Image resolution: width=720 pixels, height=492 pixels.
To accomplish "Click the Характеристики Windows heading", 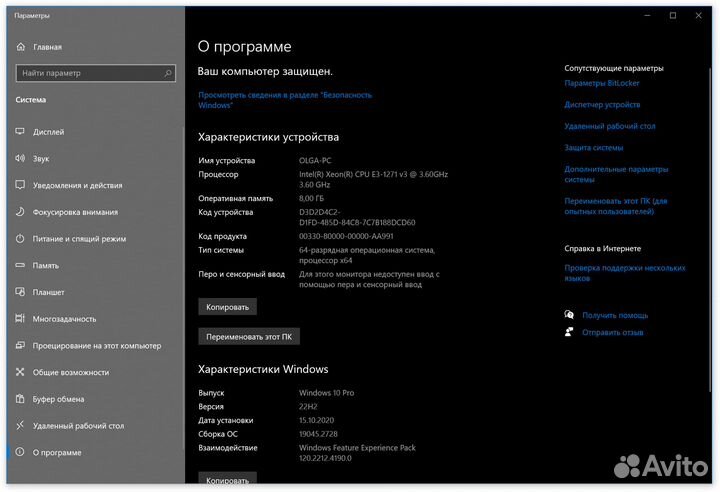I will tap(263, 369).
